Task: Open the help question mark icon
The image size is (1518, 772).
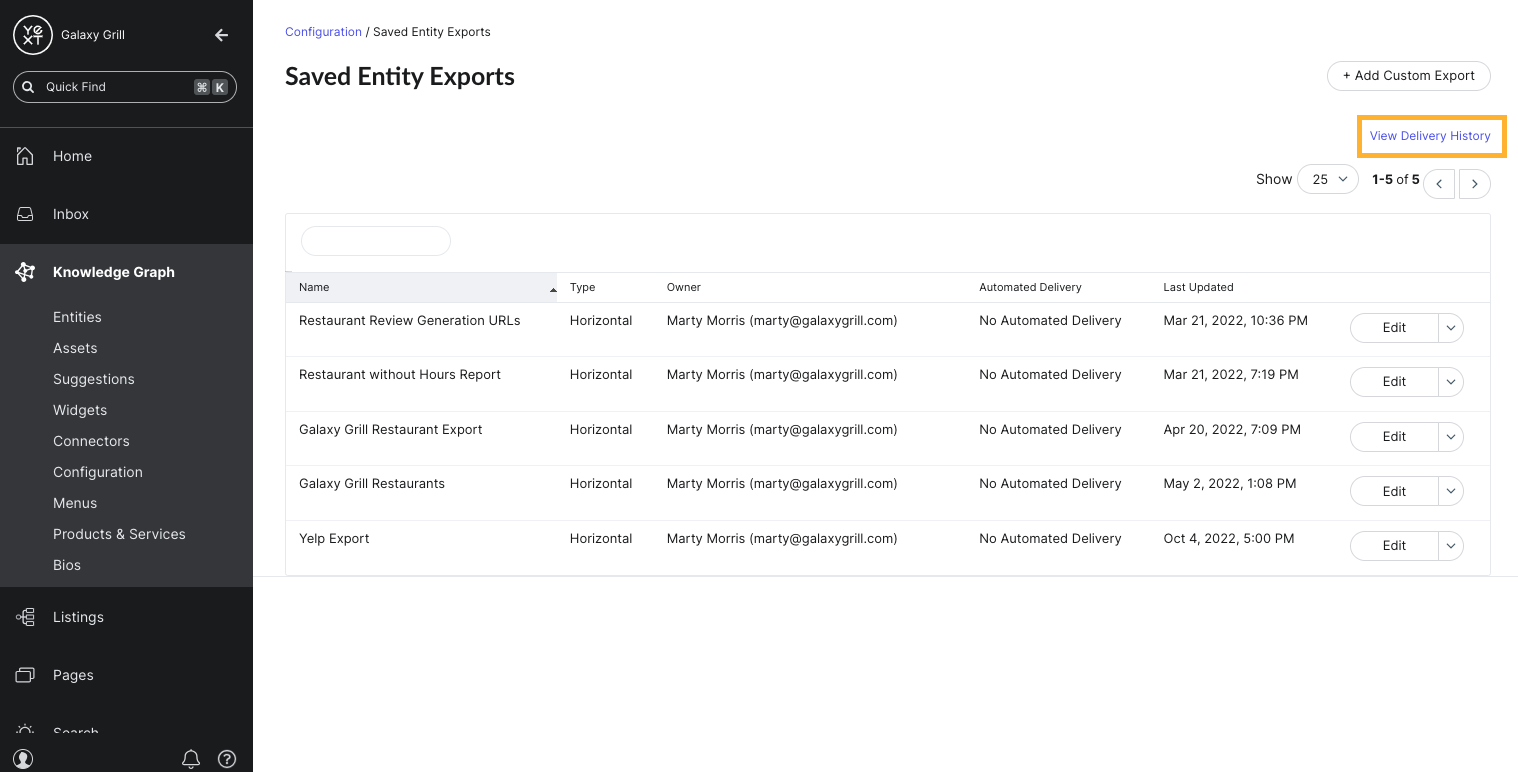Action: tap(227, 759)
